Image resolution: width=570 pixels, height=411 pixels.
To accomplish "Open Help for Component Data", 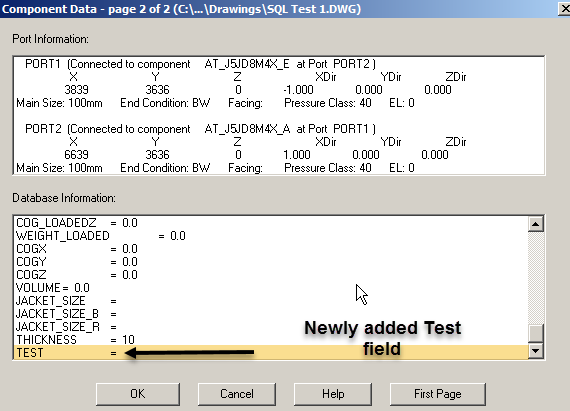I will [333, 394].
